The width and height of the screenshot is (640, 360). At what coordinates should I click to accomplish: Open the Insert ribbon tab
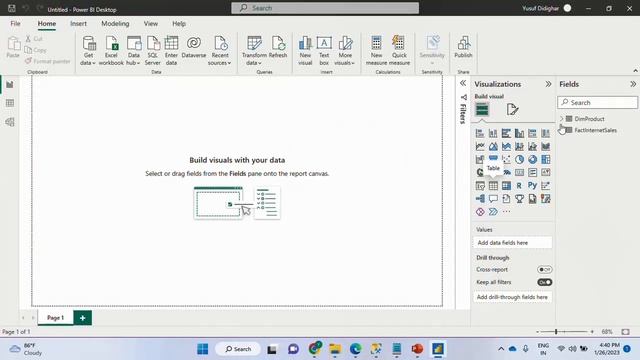(x=78, y=24)
